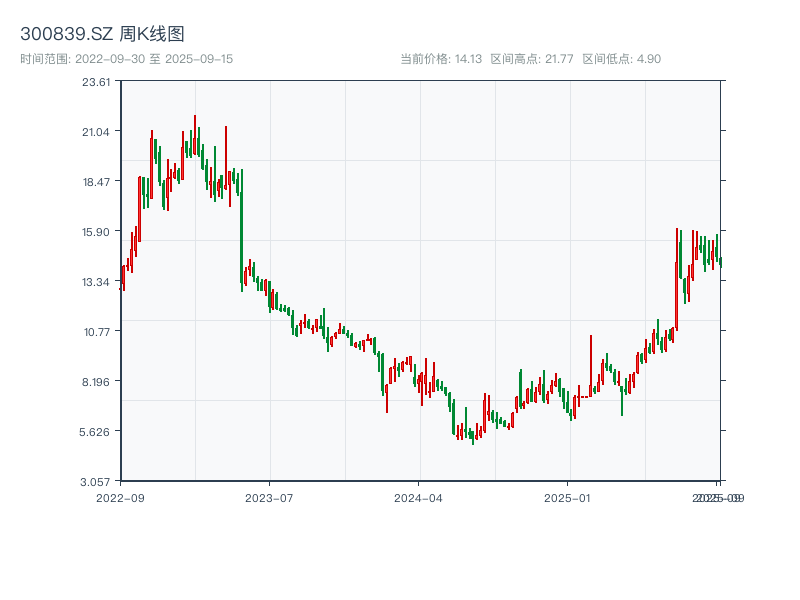Select the 2023-07 x-axis date label
The height and width of the screenshot is (600, 800).
(x=269, y=497)
